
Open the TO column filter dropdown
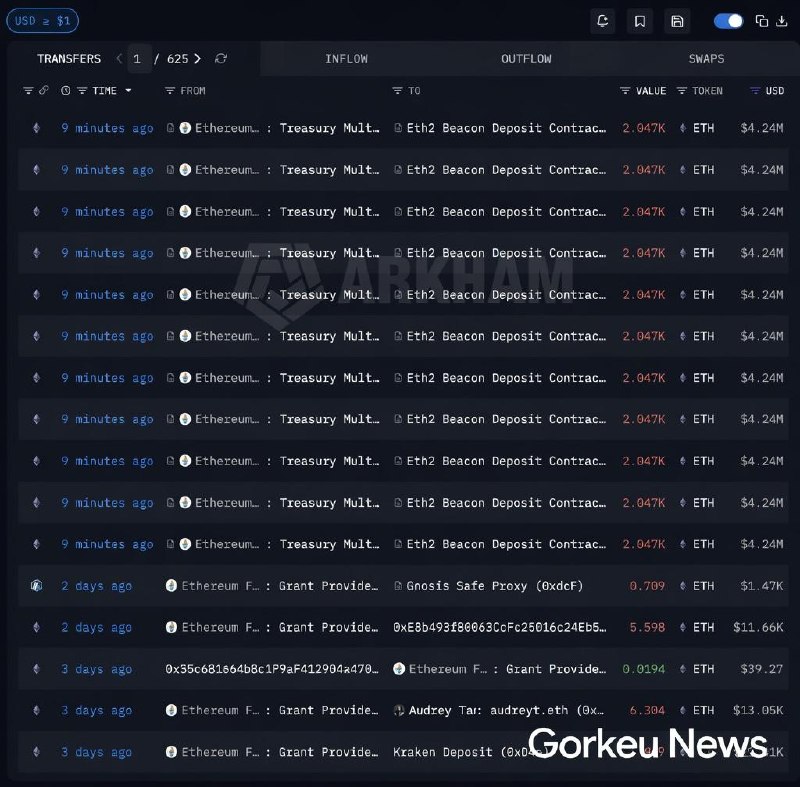pyautogui.click(x=398, y=90)
